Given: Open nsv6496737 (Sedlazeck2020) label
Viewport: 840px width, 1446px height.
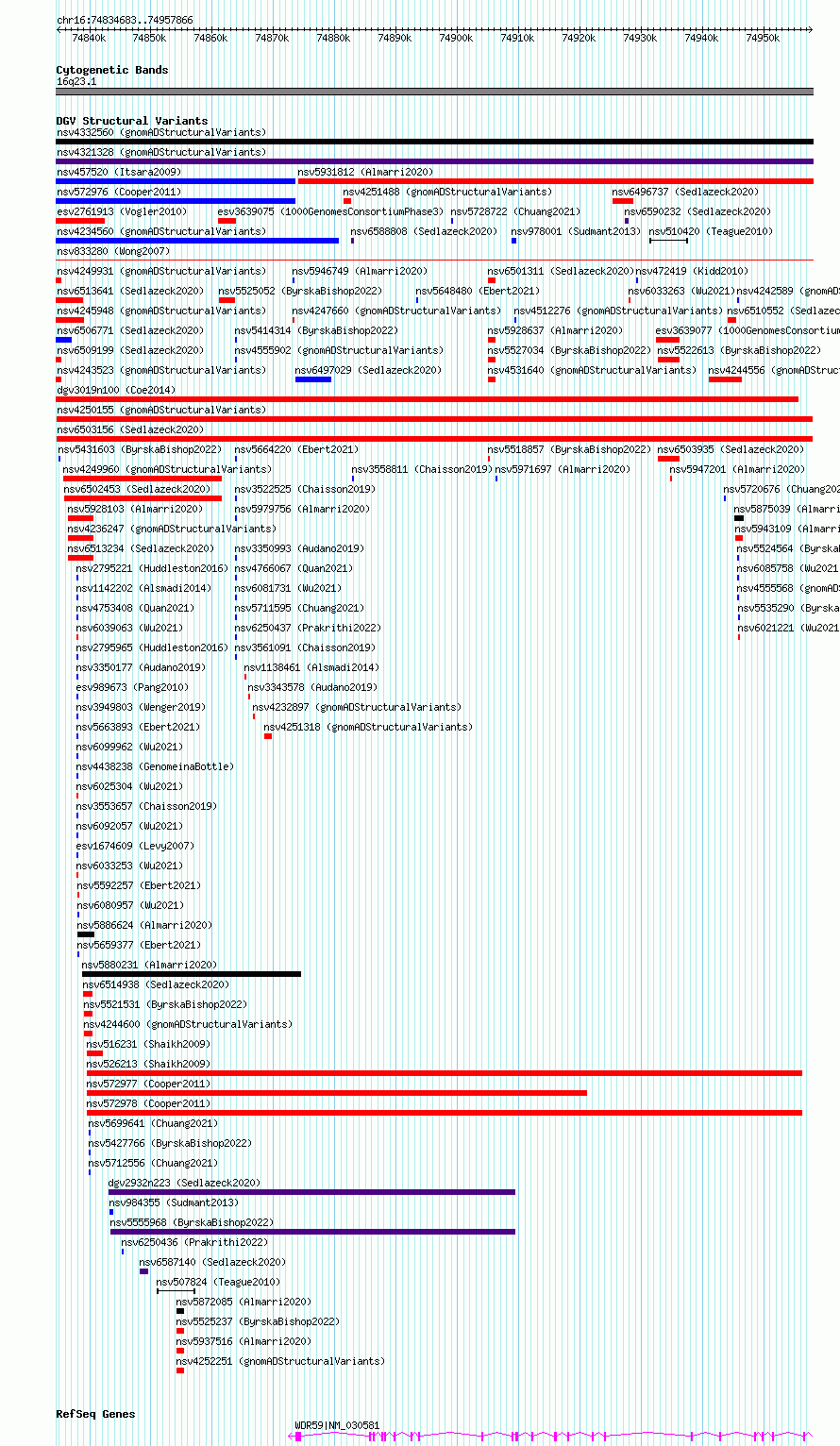Looking at the screenshot, I should coord(687,192).
